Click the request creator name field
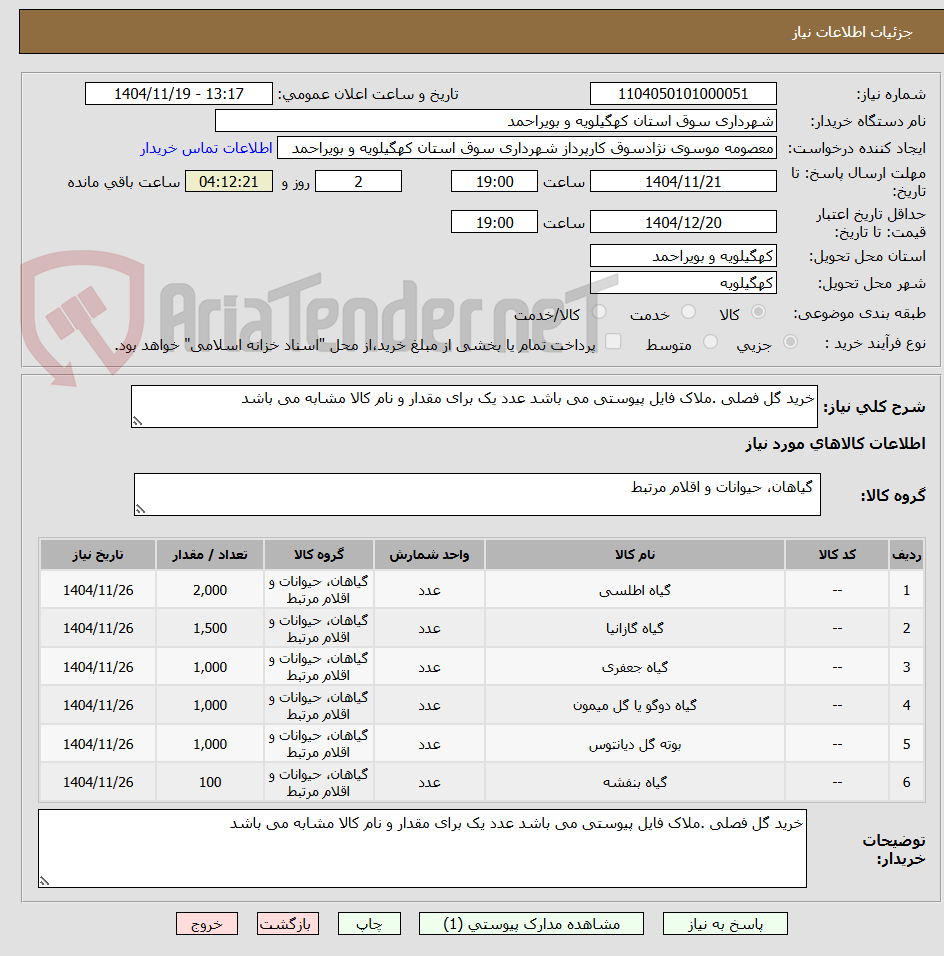Screen dimensions: 944x956 pos(527,148)
